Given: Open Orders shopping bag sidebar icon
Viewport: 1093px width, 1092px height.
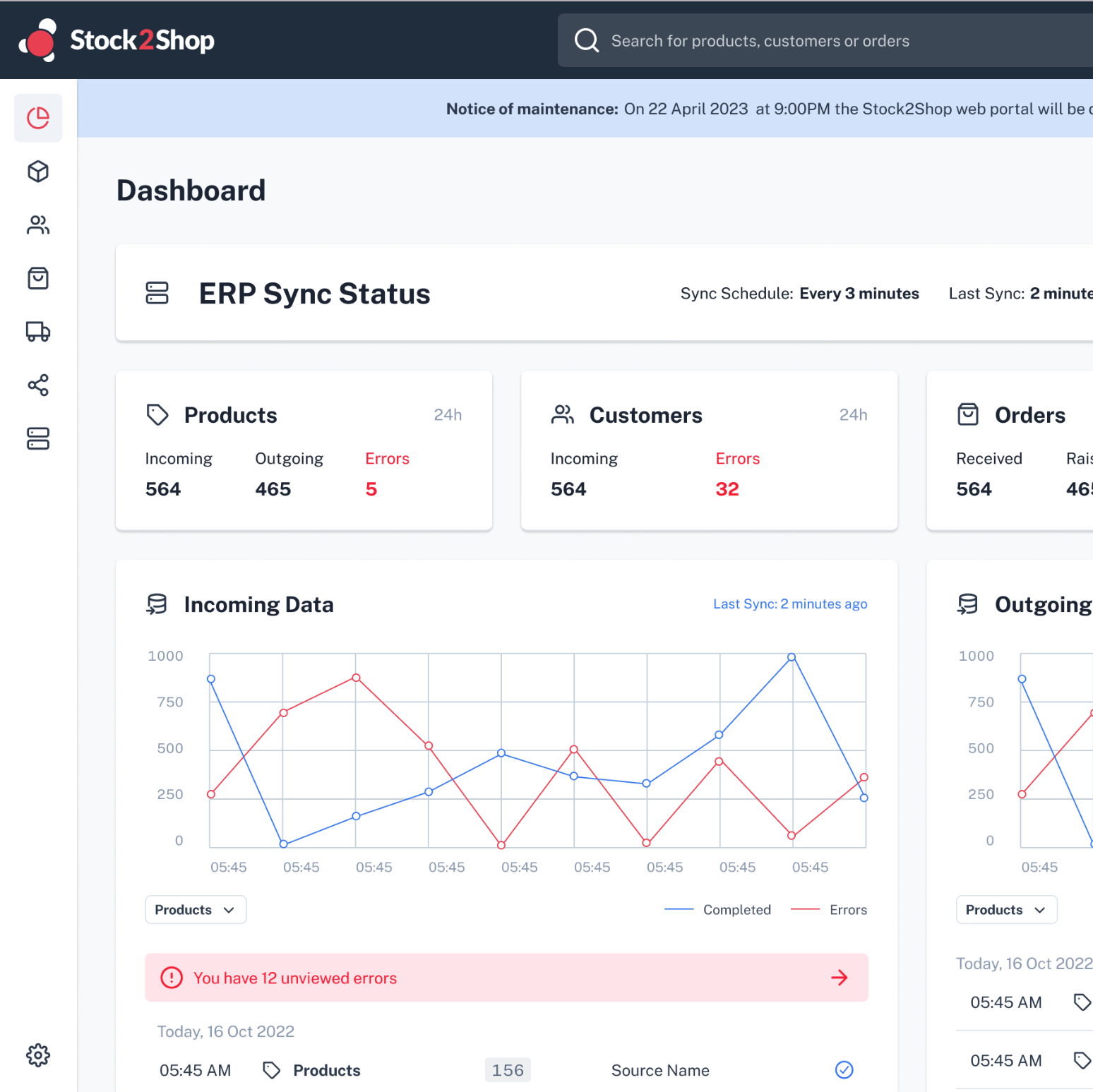Looking at the screenshot, I should [x=38, y=279].
